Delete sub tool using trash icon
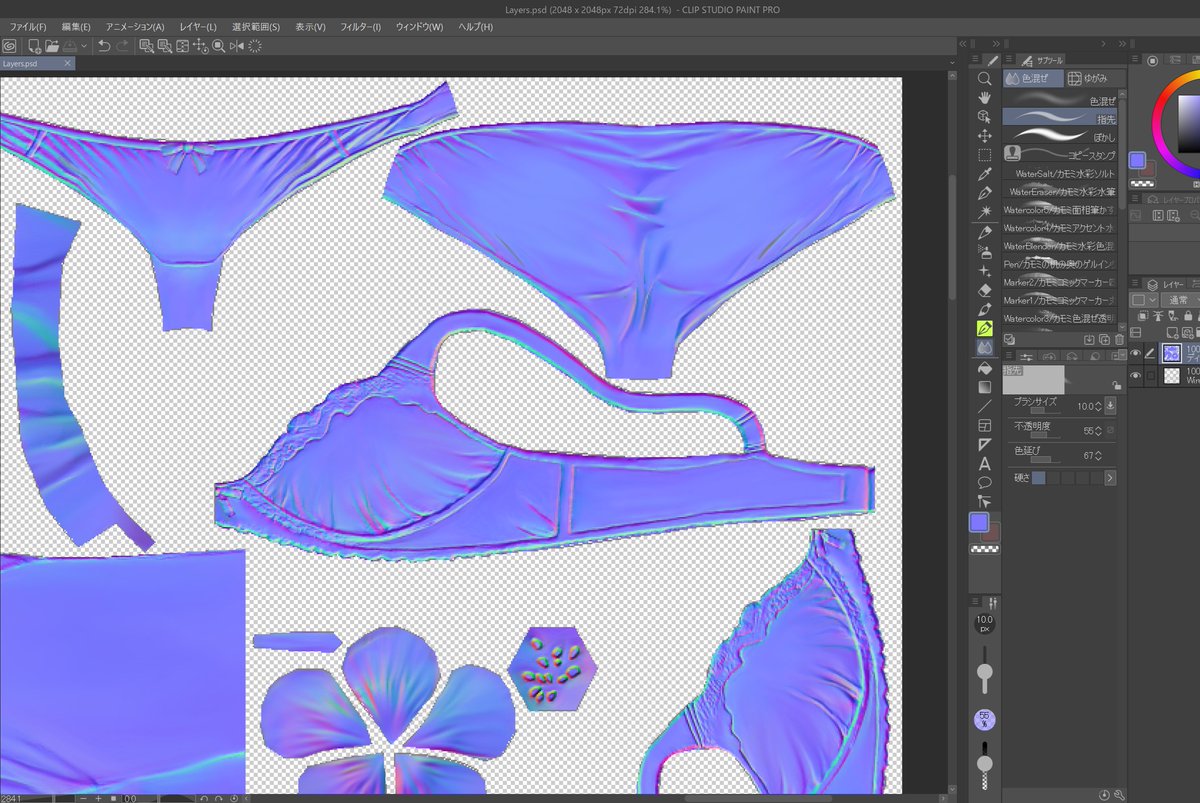 1119,339
